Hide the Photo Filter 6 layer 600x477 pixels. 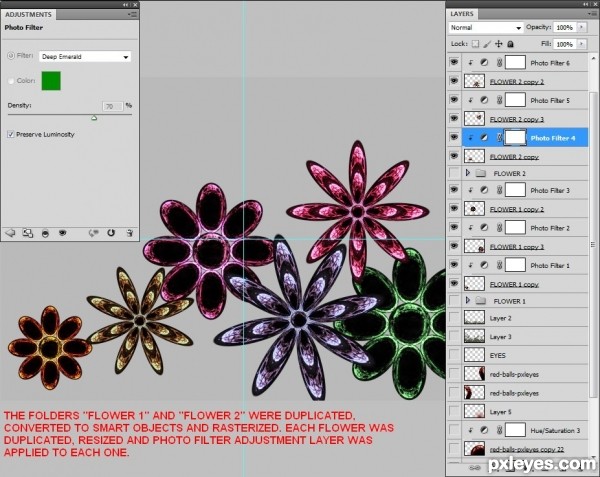pyautogui.click(x=454, y=62)
